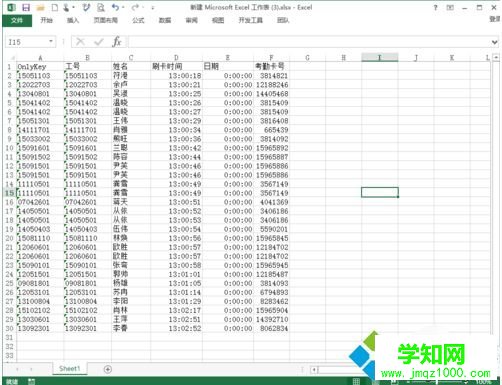Switch to the 团队 (Team) ribbon tab

(x=283, y=20)
